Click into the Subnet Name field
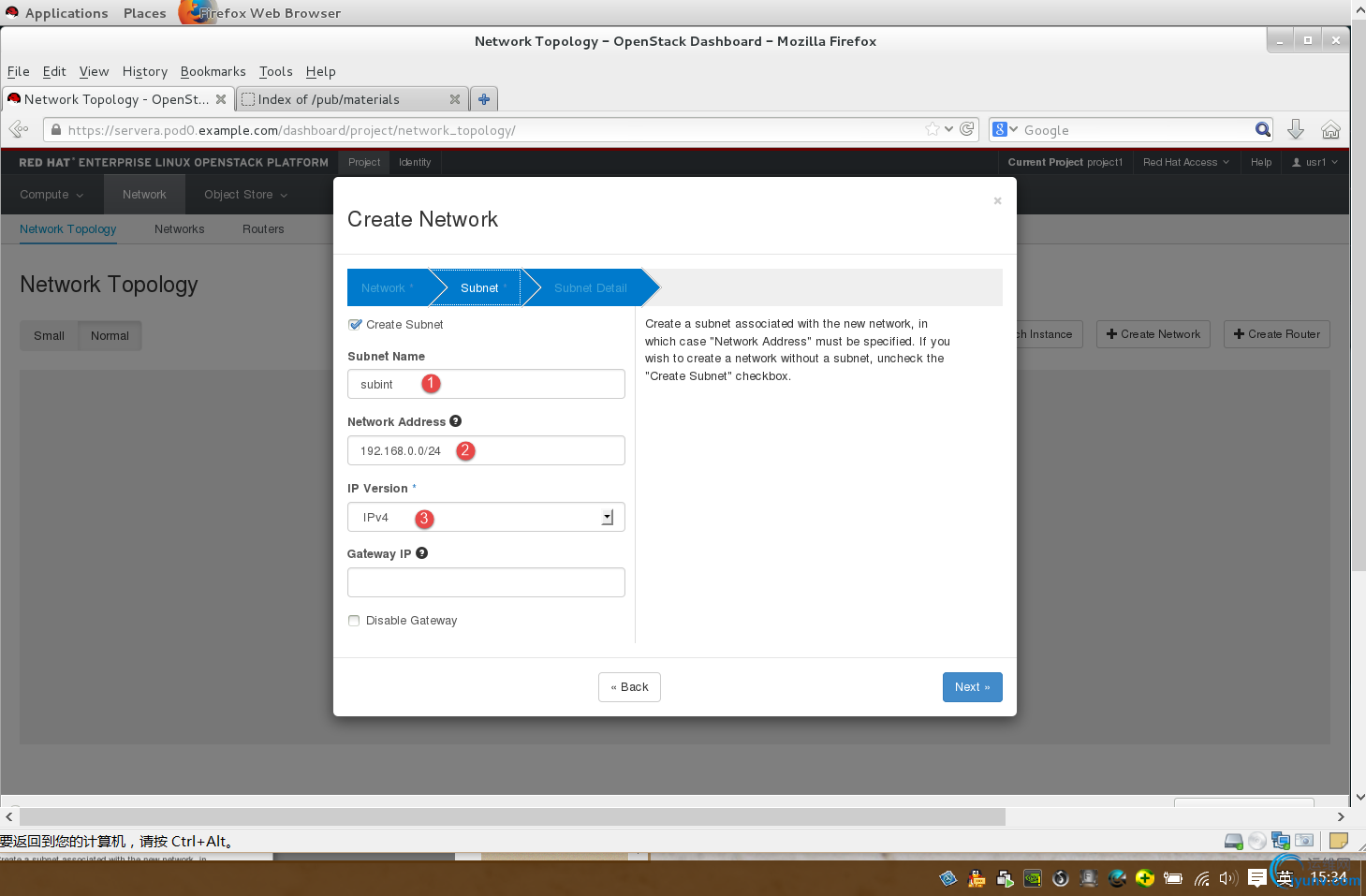 (x=486, y=384)
